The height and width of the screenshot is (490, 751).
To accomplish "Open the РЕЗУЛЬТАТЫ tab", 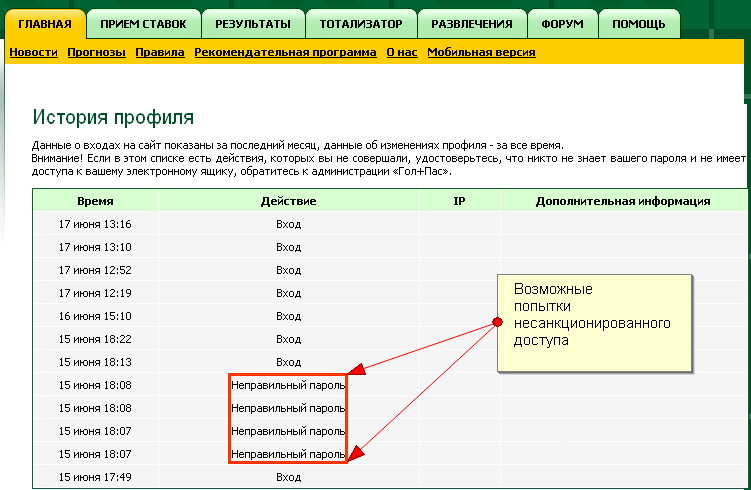I will 252,23.
